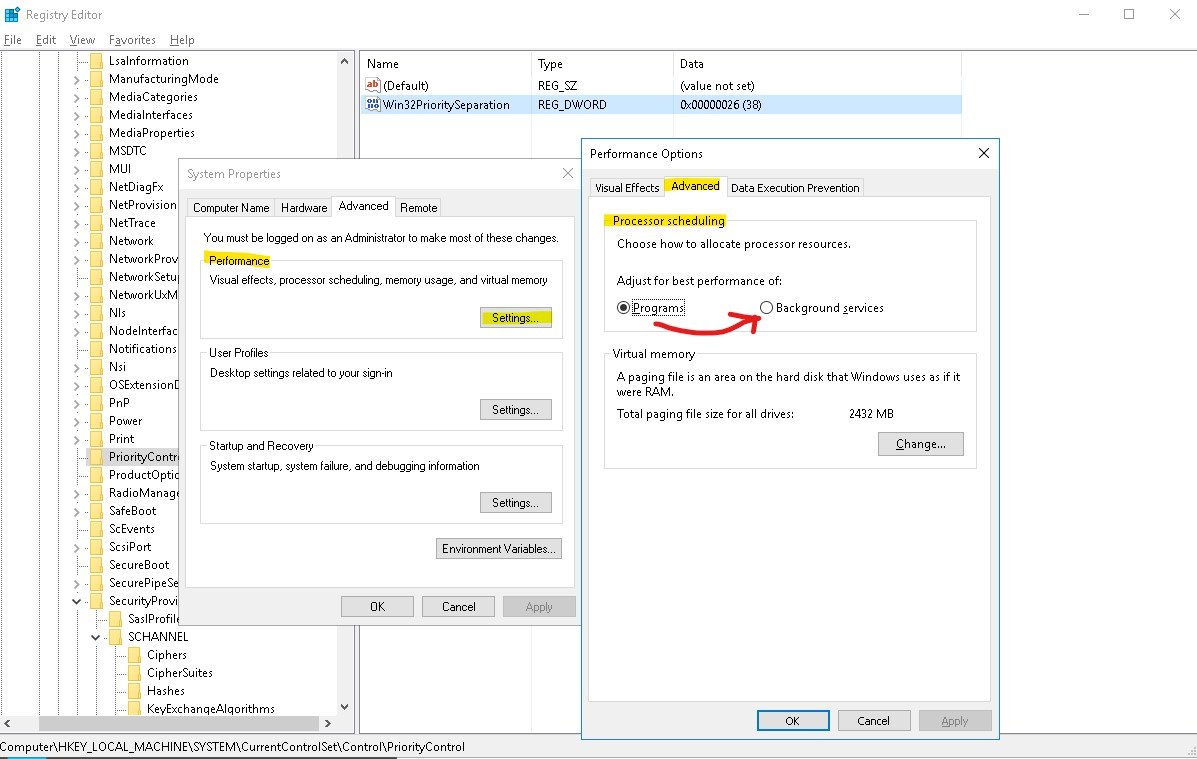Screen dimensions: 1197x759
Task: Click OK in System Properties dialog
Action: [377, 607]
